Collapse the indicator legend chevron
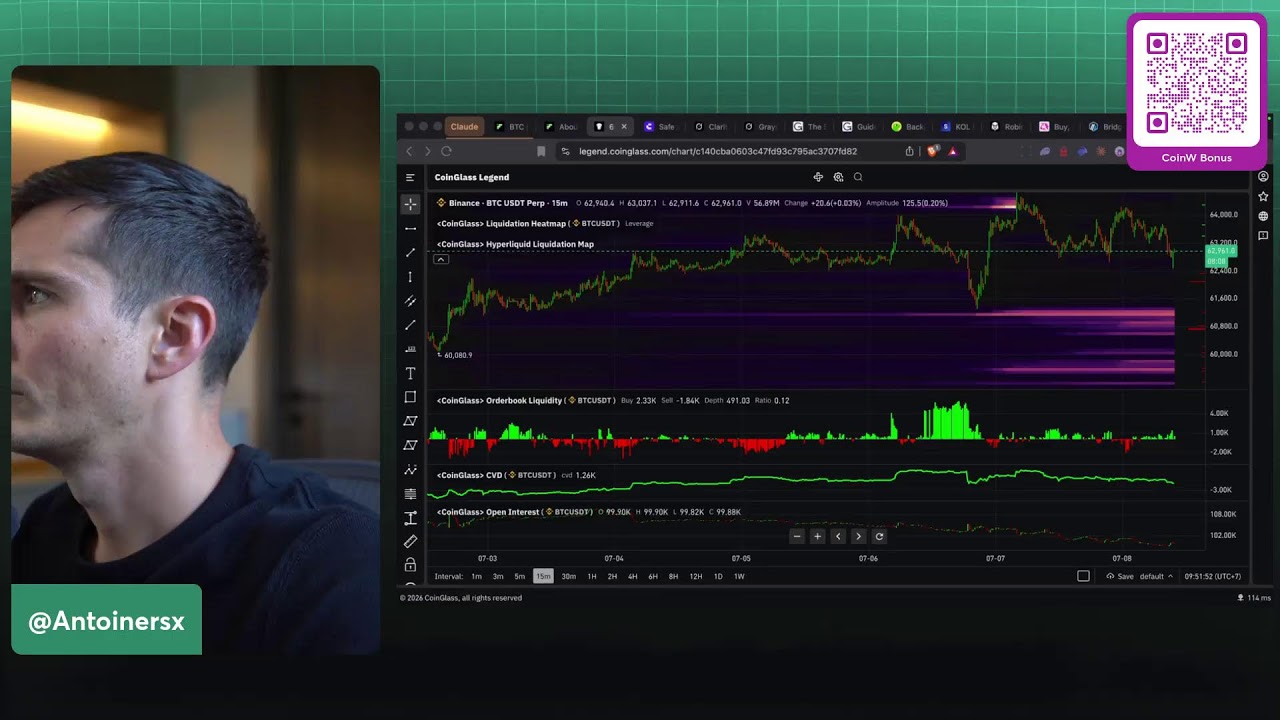This screenshot has width=1280, height=720. (440, 260)
